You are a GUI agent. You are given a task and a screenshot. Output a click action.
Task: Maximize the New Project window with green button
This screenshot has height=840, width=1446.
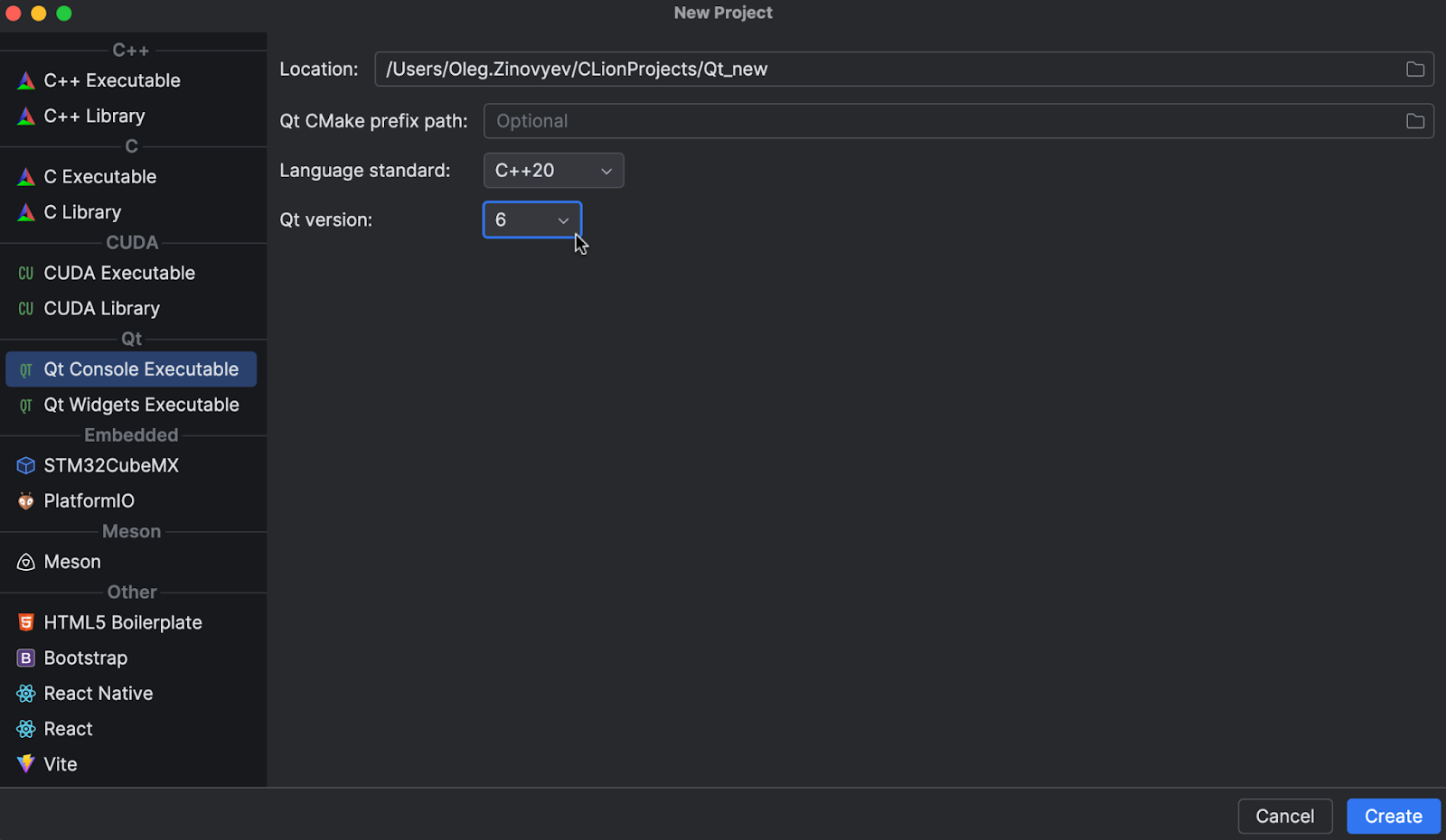(x=64, y=14)
